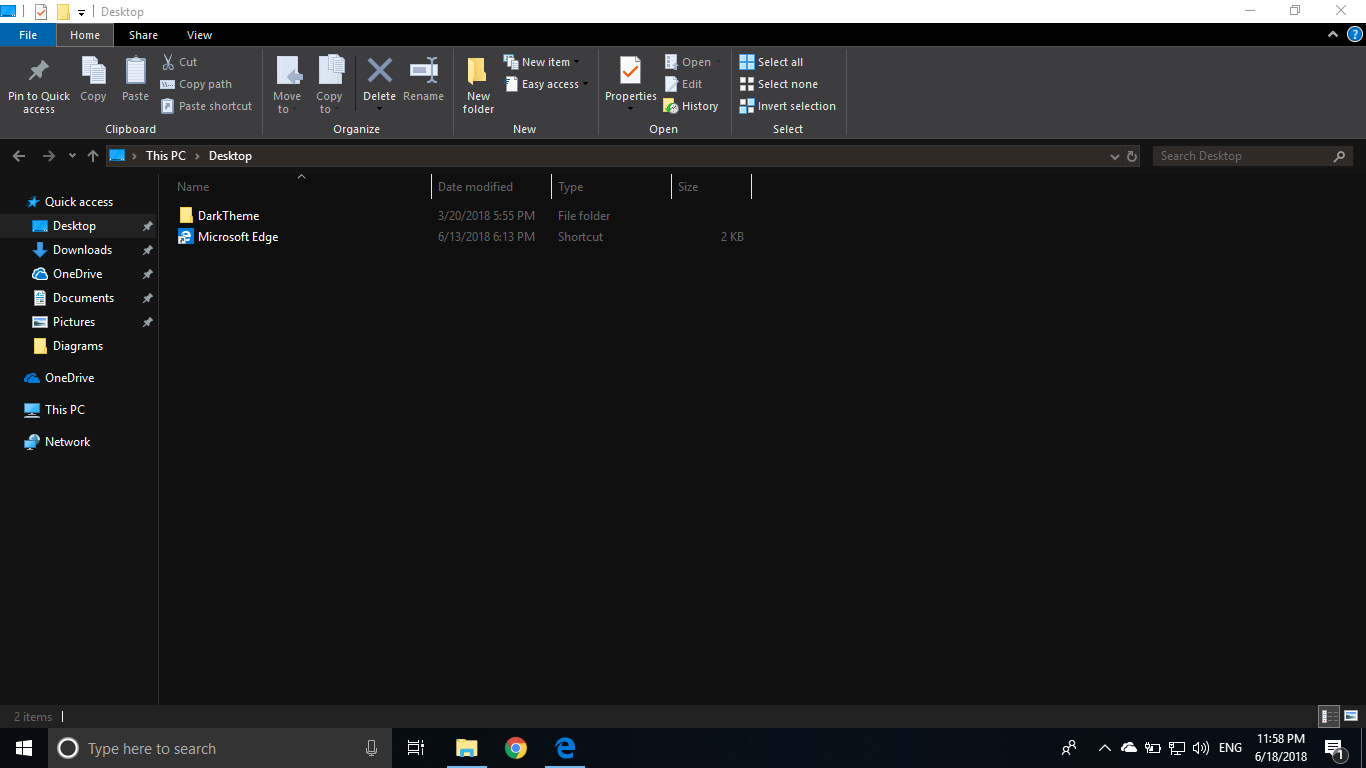Click Select none in the ribbon

click(778, 84)
